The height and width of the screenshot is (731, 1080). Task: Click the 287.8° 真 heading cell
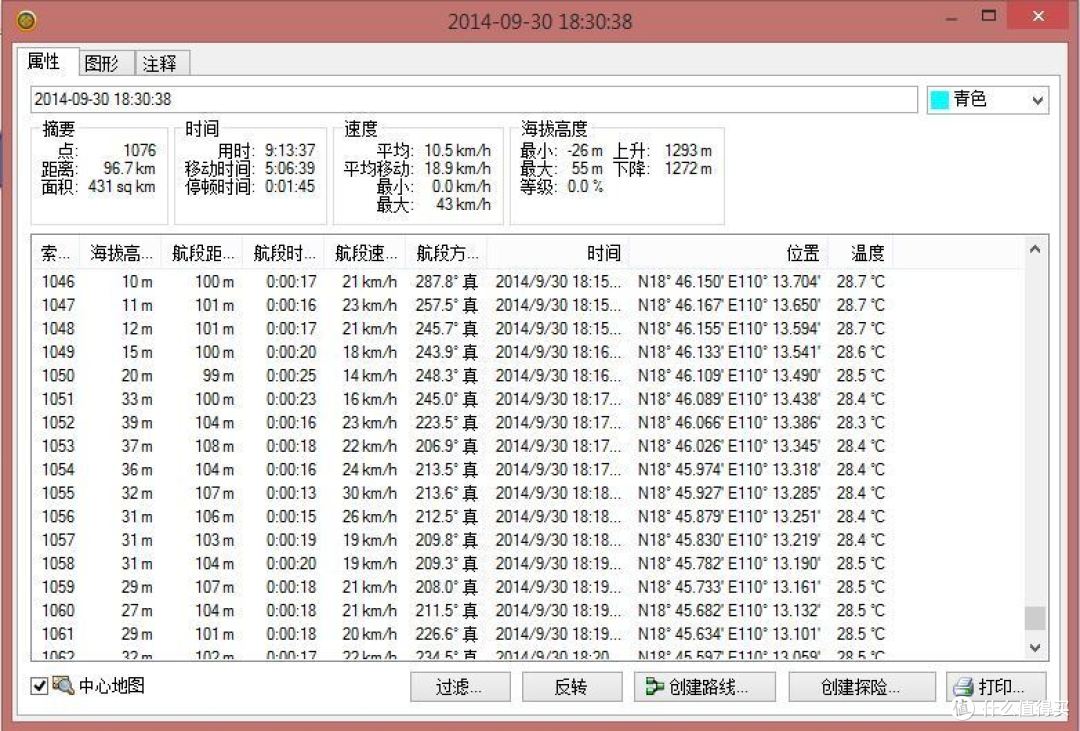click(x=446, y=282)
